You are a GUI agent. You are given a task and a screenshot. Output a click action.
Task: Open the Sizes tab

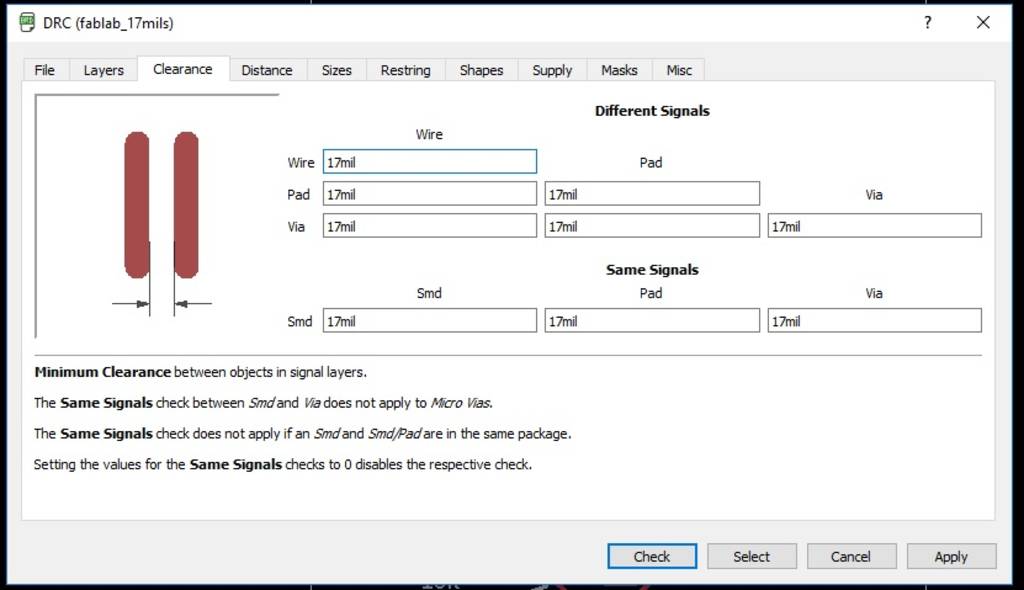click(337, 70)
